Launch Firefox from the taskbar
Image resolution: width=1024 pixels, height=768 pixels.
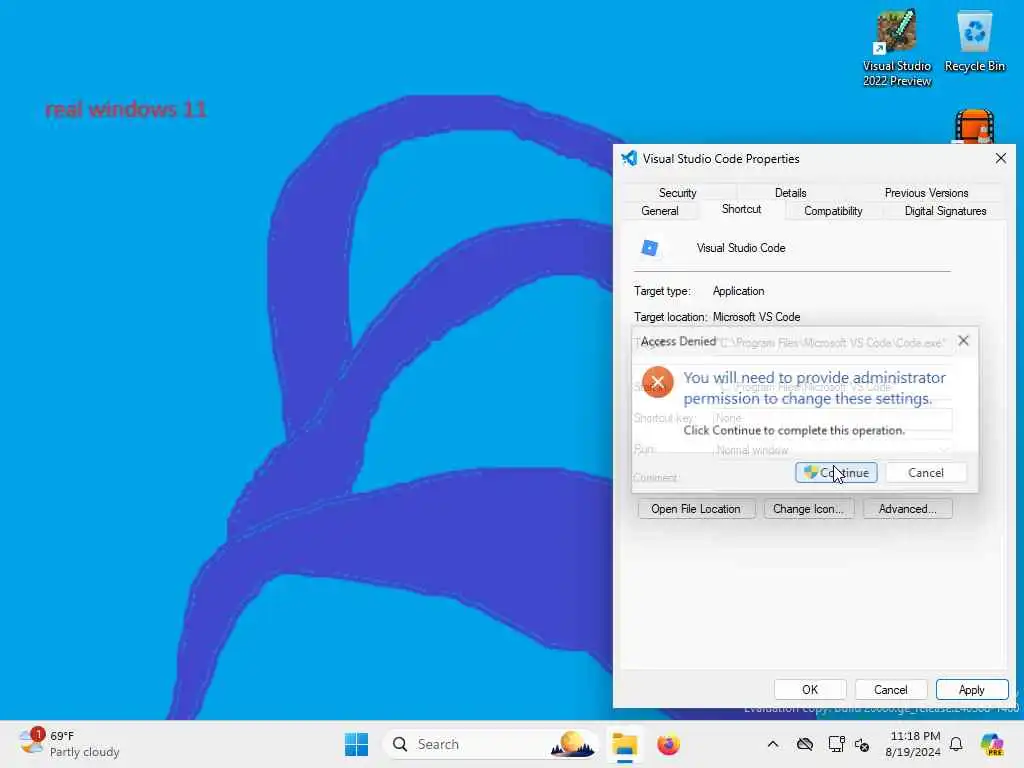[x=668, y=744]
